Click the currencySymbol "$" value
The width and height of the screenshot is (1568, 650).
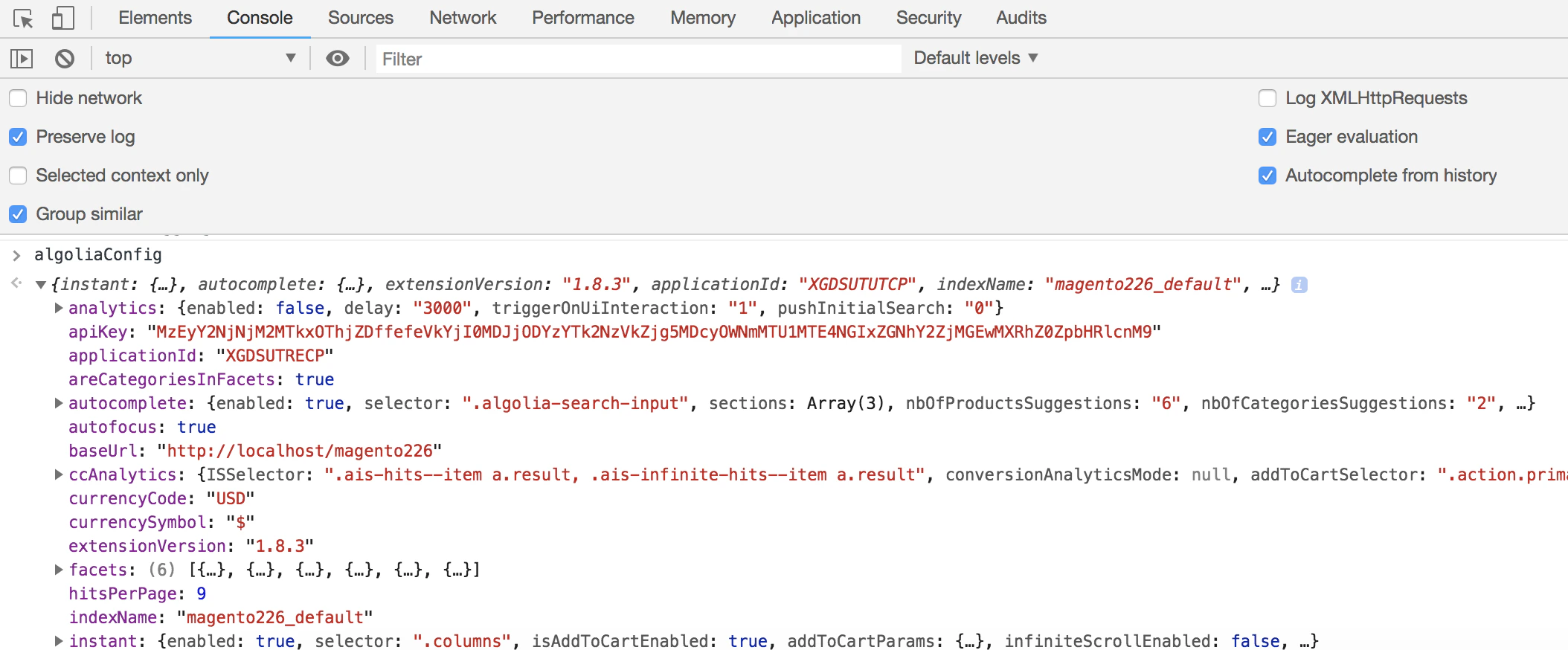(x=240, y=522)
